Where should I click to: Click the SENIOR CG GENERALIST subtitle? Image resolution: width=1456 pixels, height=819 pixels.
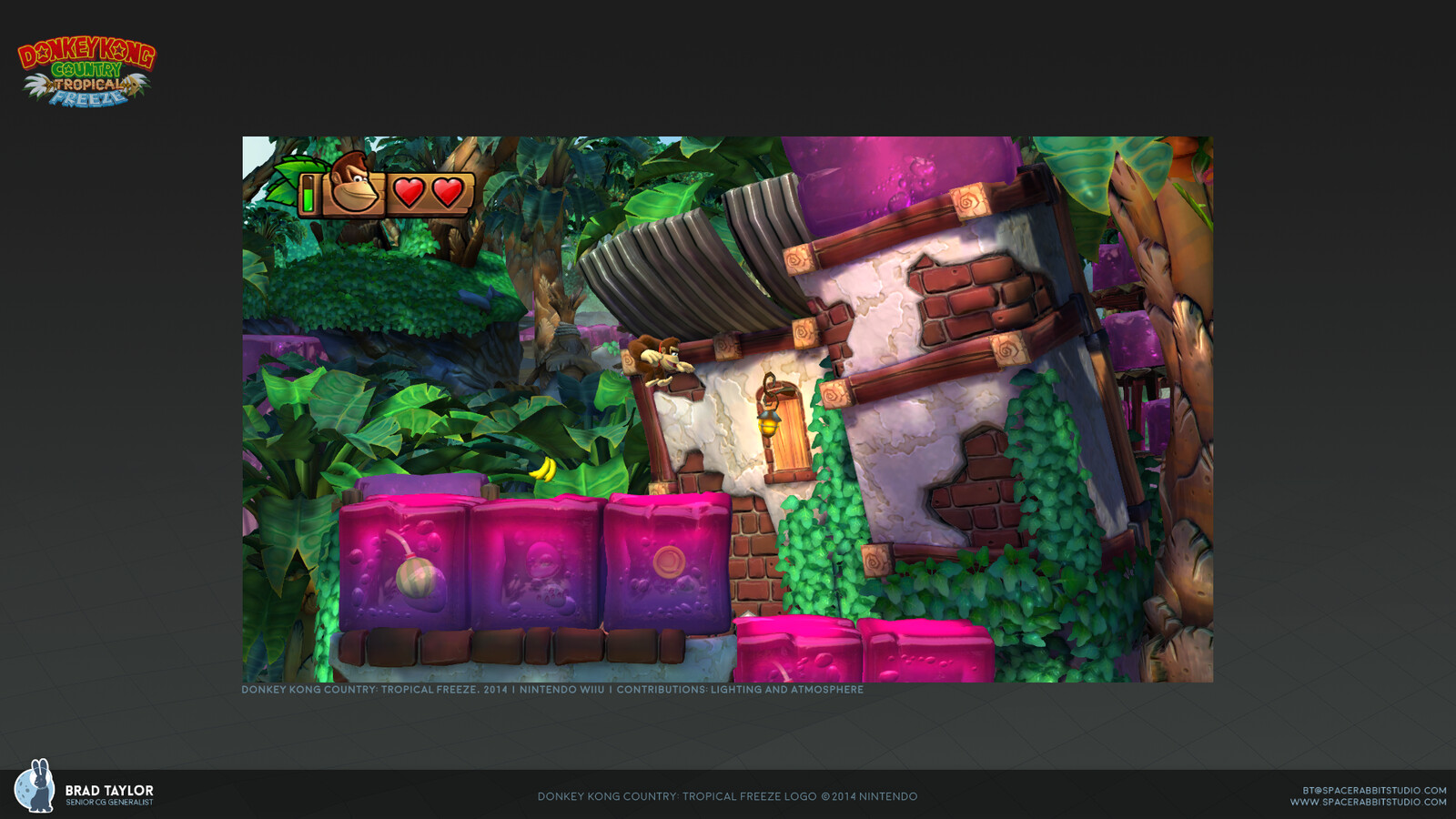click(x=109, y=803)
